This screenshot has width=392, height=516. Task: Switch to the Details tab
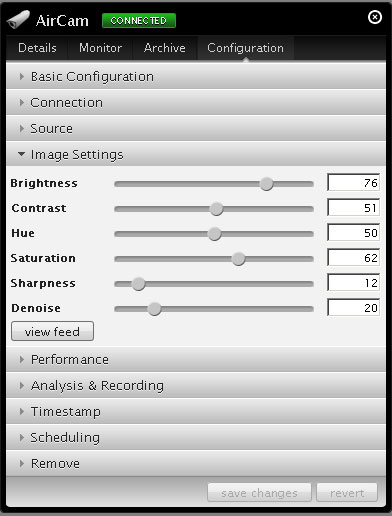click(37, 48)
